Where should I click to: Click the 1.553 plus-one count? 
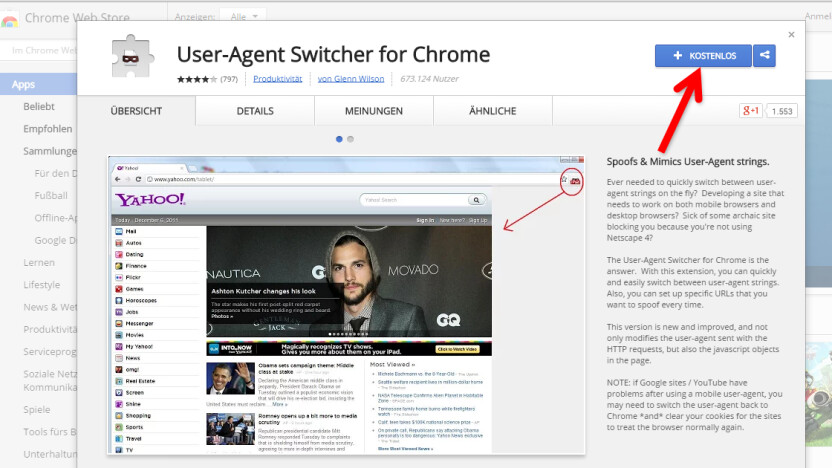pos(782,111)
